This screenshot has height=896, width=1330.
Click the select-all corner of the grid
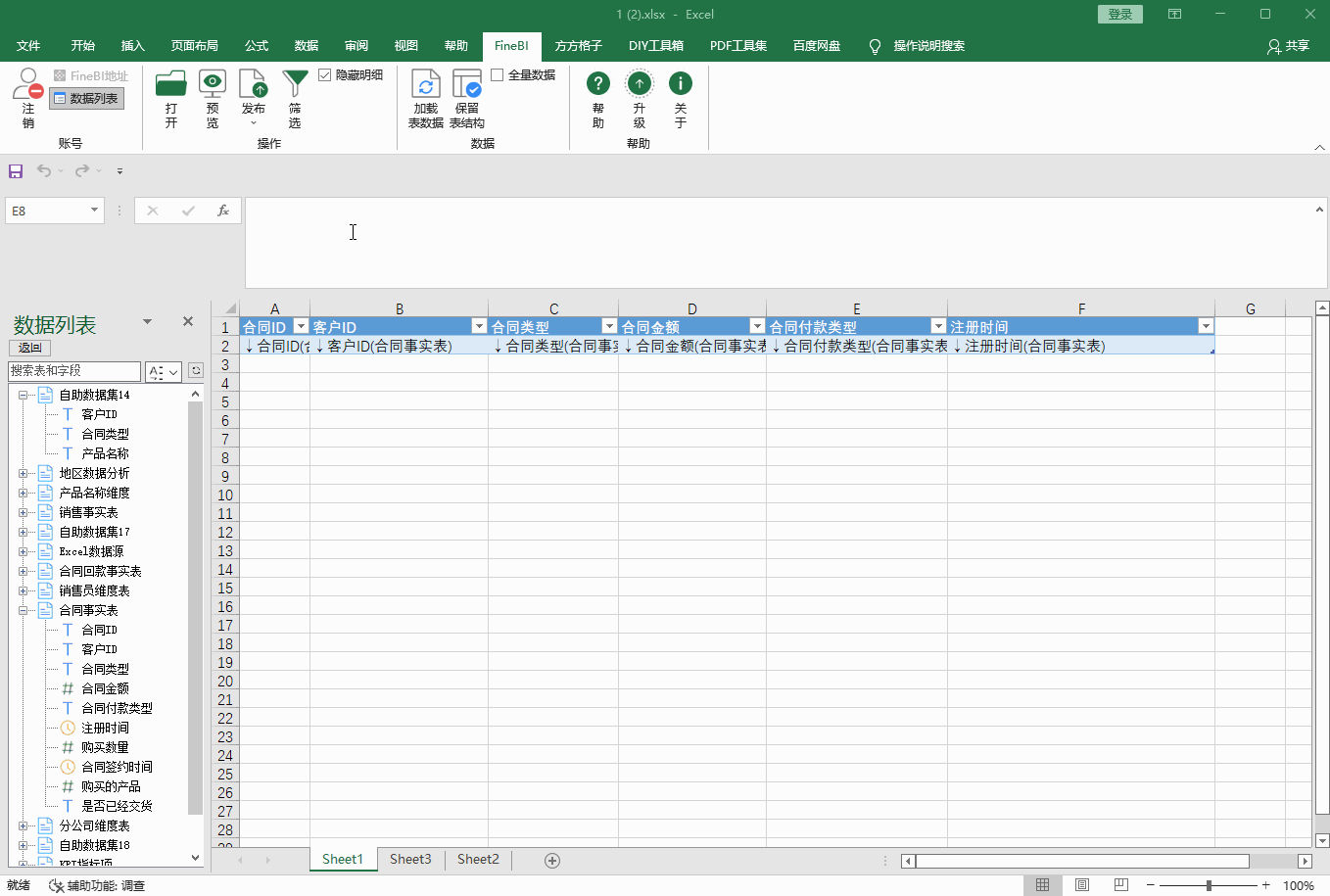pyautogui.click(x=226, y=307)
